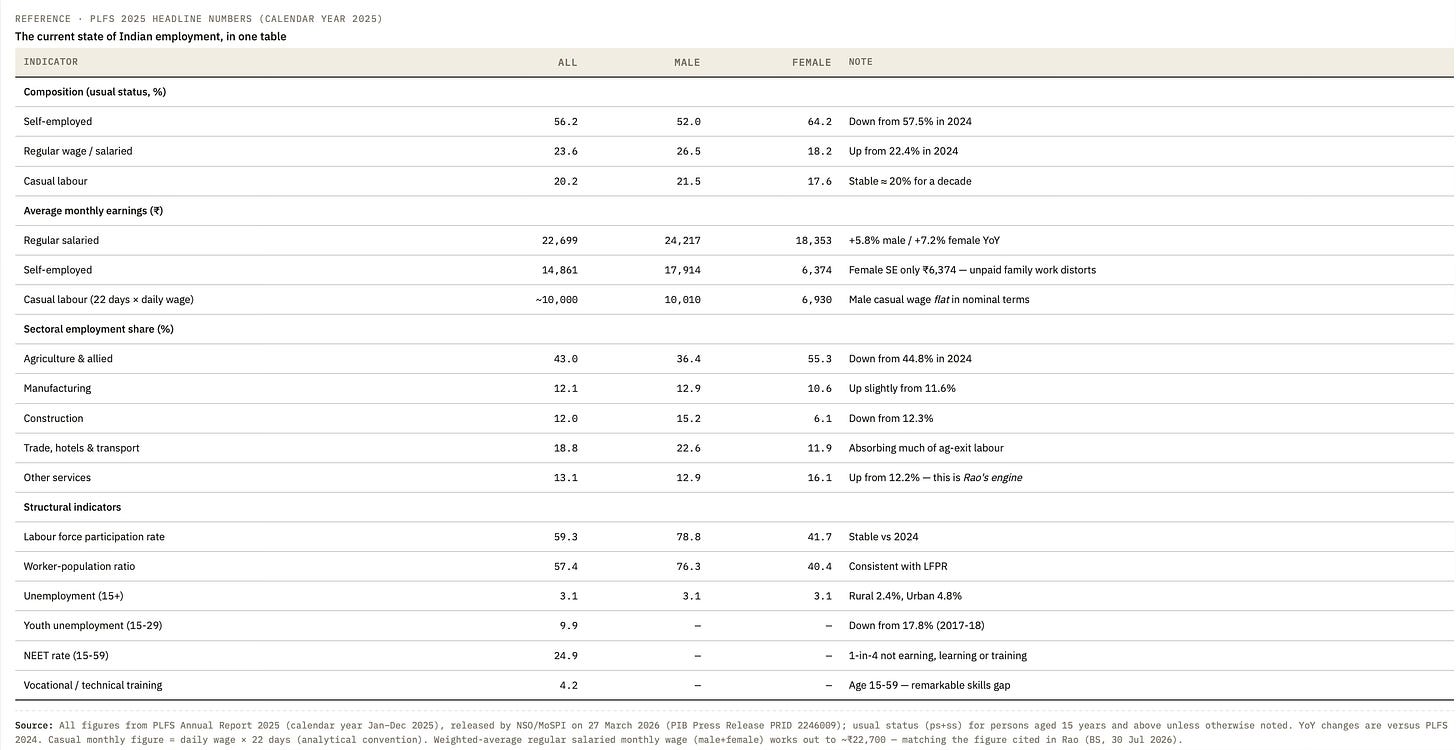1456x750 pixels.
Task: Click the INDICATOR column header
Action: pos(51,62)
